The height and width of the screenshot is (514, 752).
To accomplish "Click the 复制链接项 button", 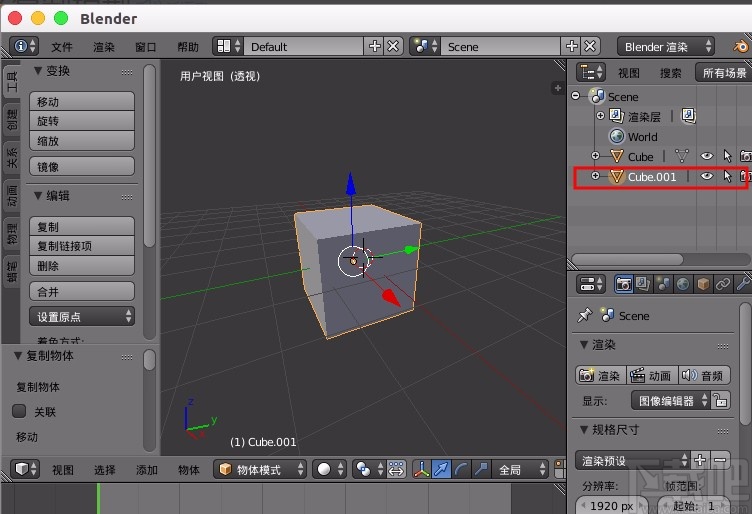I will click(x=82, y=246).
